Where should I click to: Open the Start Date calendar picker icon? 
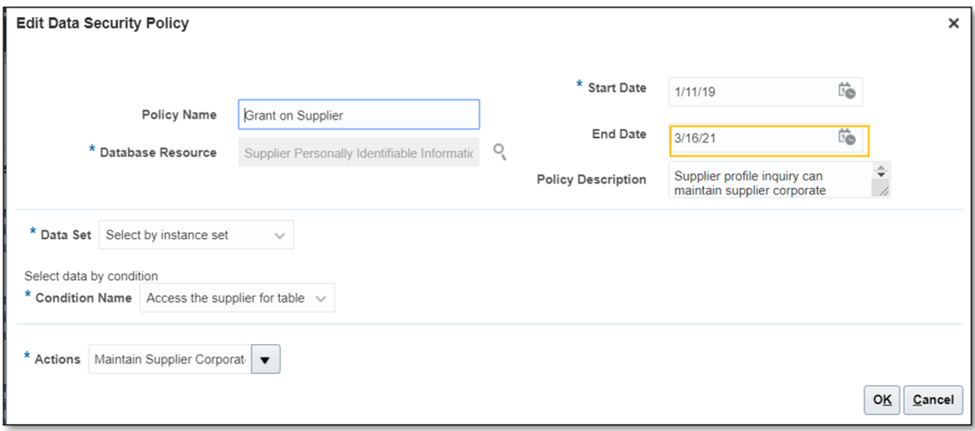[x=846, y=90]
